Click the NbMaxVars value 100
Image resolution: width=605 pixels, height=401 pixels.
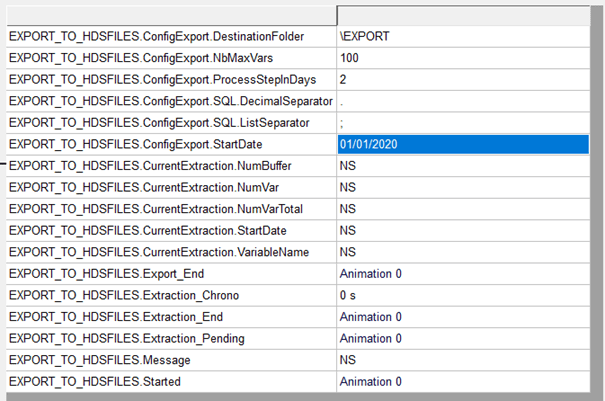(x=349, y=58)
